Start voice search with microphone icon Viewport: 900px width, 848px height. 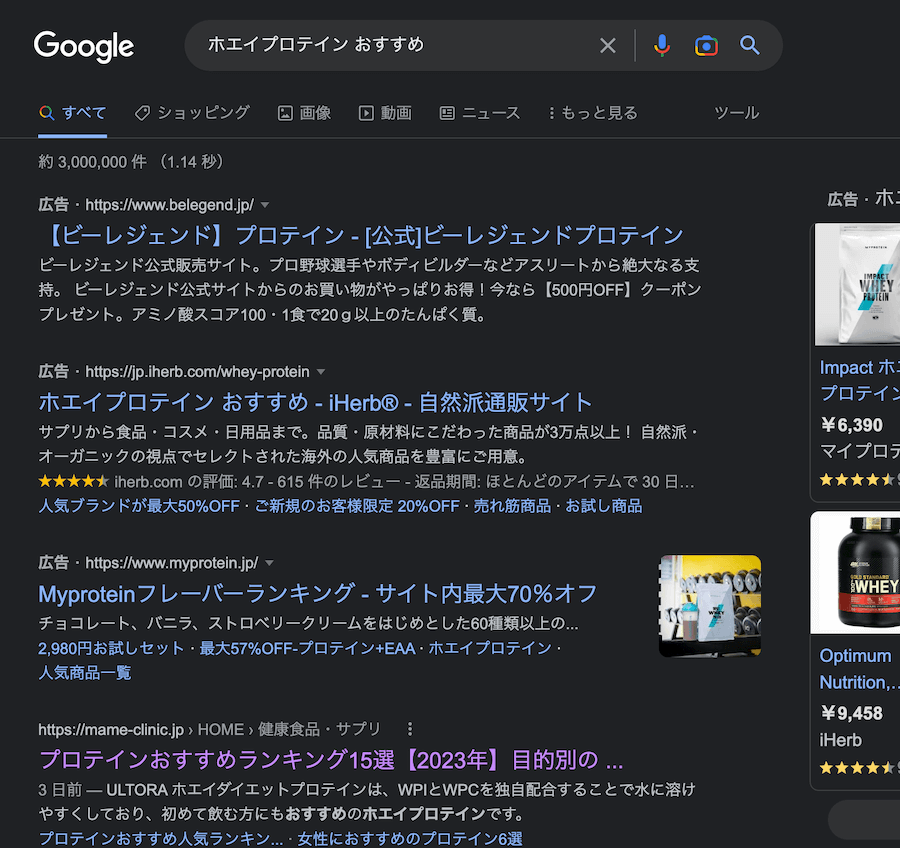pos(661,46)
